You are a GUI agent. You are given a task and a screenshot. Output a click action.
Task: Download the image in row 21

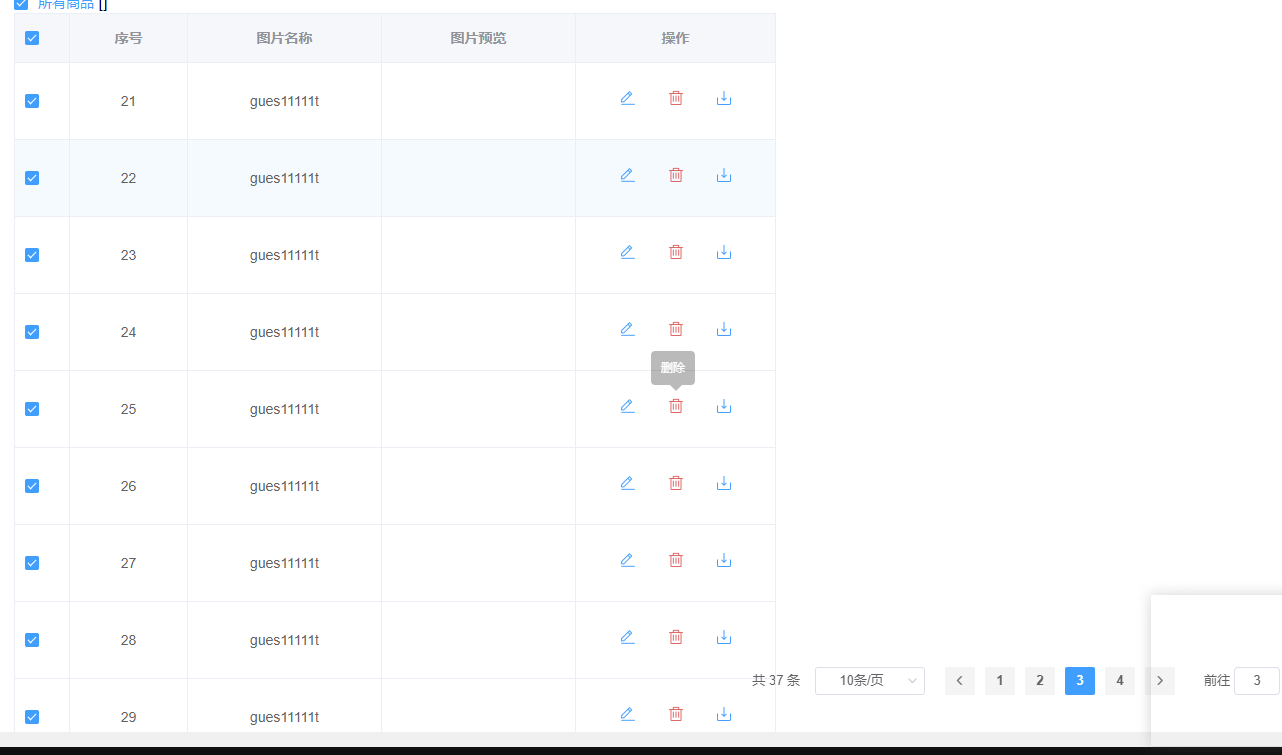[724, 98]
